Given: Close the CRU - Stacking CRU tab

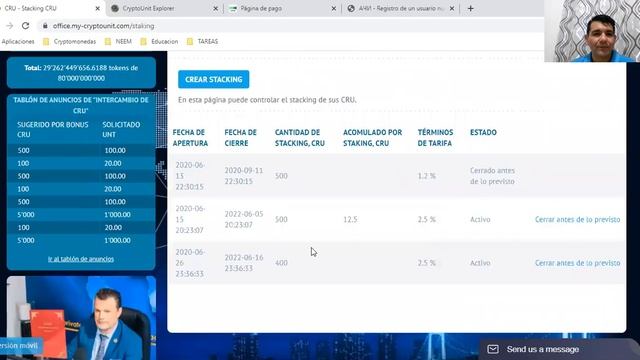Looking at the screenshot, I should click(x=98, y=8).
